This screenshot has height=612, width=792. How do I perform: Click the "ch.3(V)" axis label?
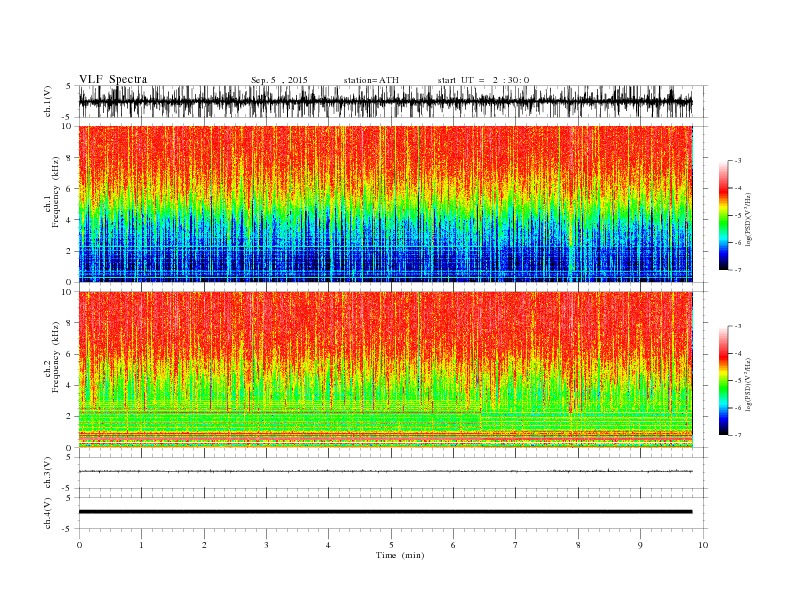[48, 473]
